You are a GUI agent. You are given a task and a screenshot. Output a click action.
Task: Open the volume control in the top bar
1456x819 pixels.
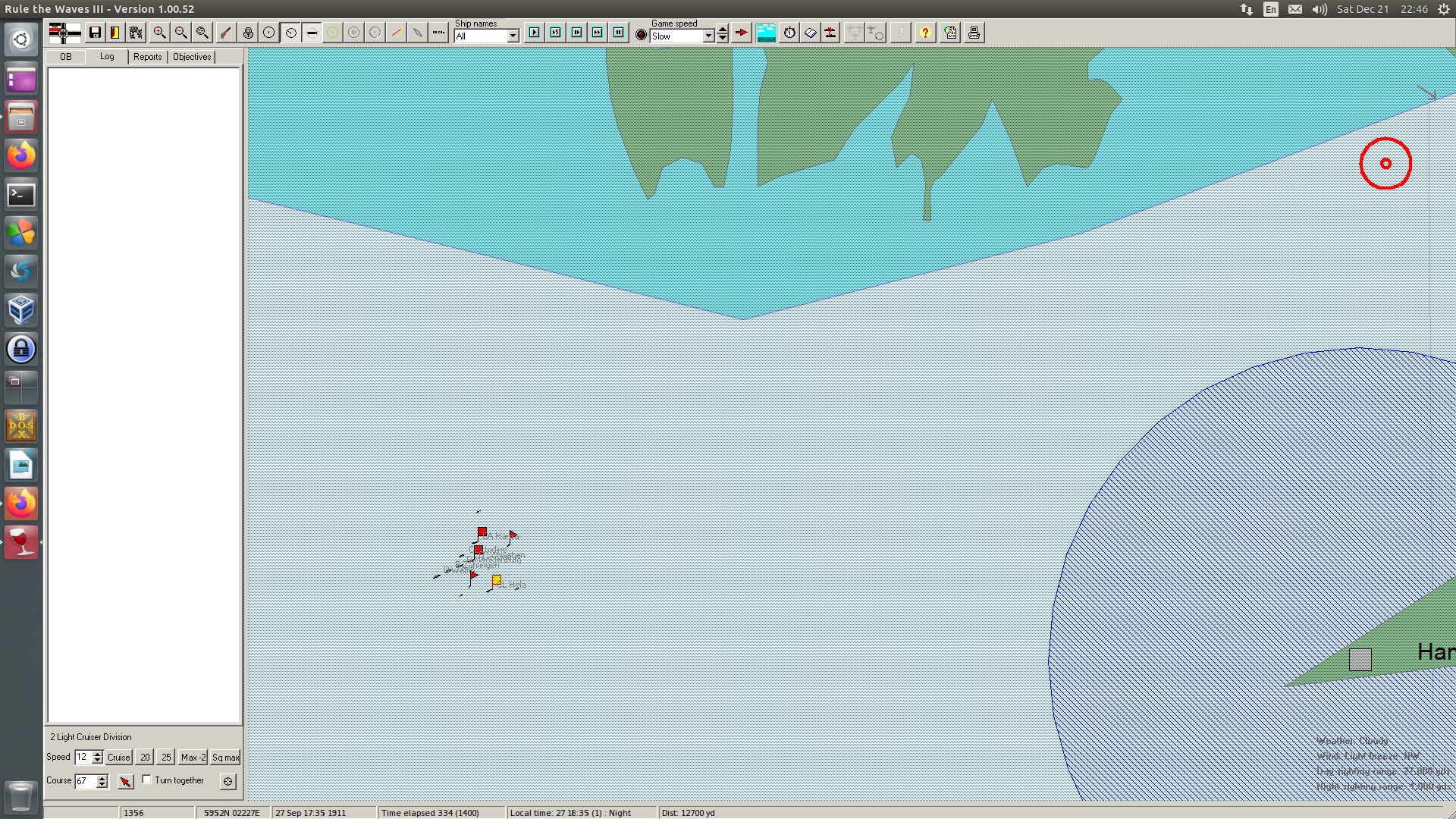point(1319,9)
